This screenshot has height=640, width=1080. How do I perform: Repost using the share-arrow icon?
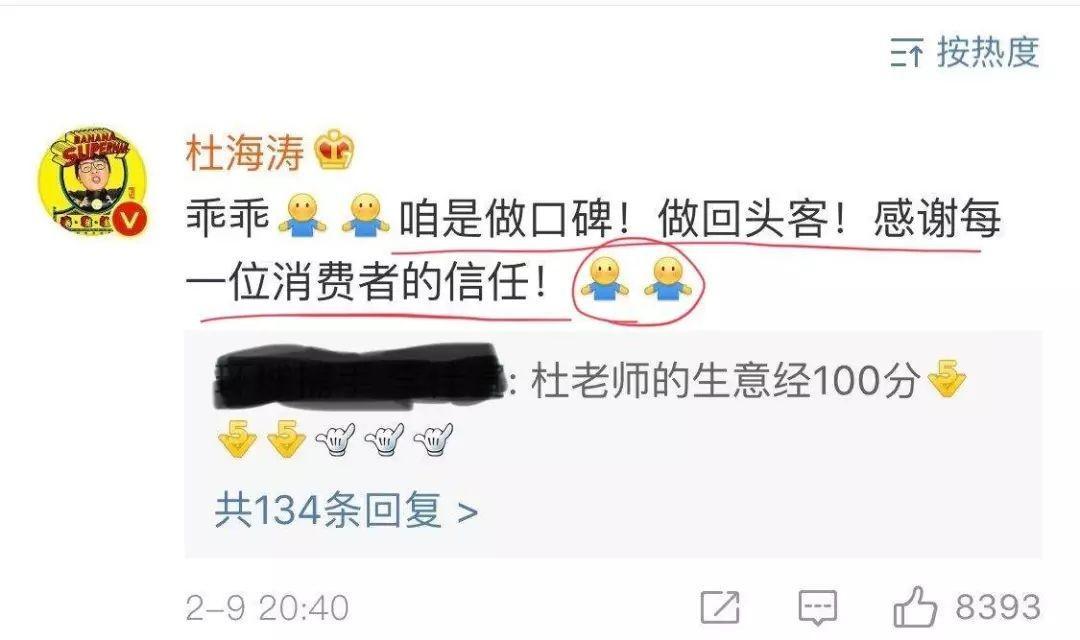720,607
